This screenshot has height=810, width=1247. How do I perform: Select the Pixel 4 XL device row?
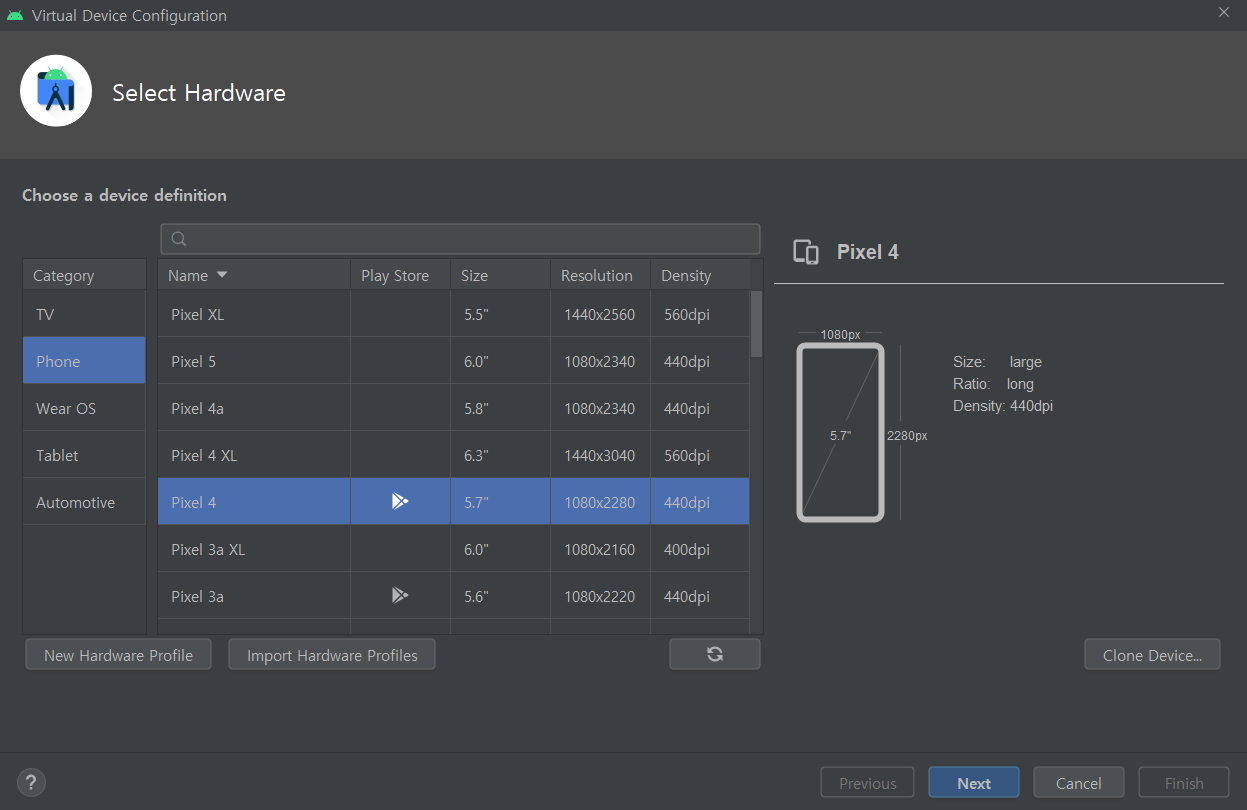[453, 455]
